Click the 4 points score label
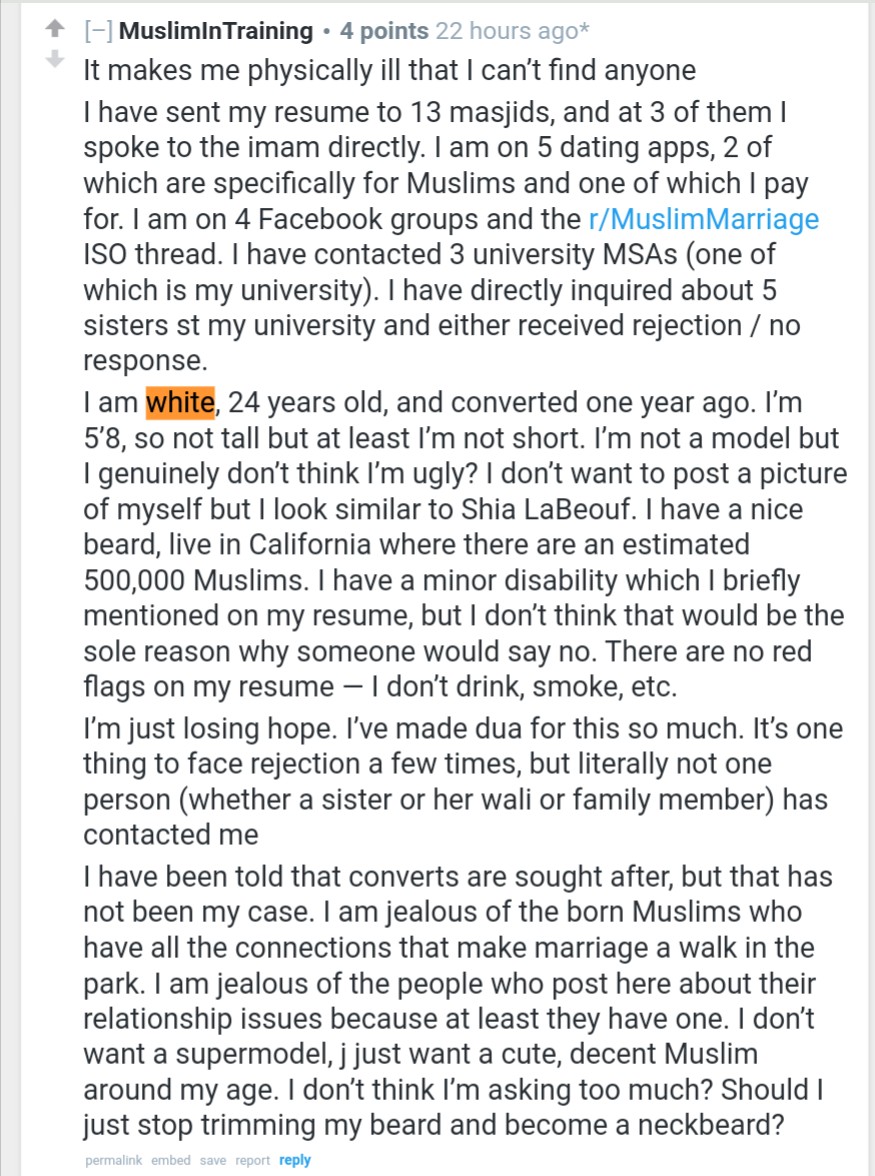875x1176 pixels. pyautogui.click(x=384, y=31)
